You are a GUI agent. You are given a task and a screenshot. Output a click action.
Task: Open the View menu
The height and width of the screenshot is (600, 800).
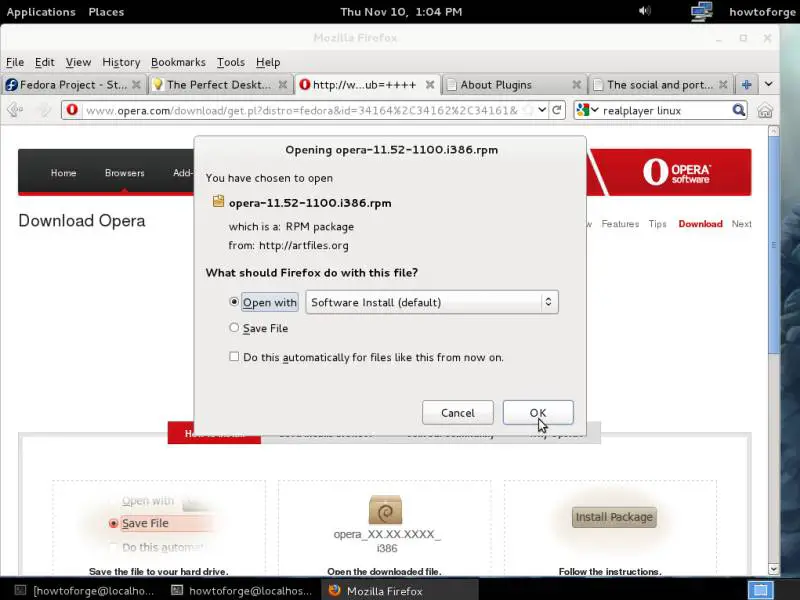pos(78,62)
